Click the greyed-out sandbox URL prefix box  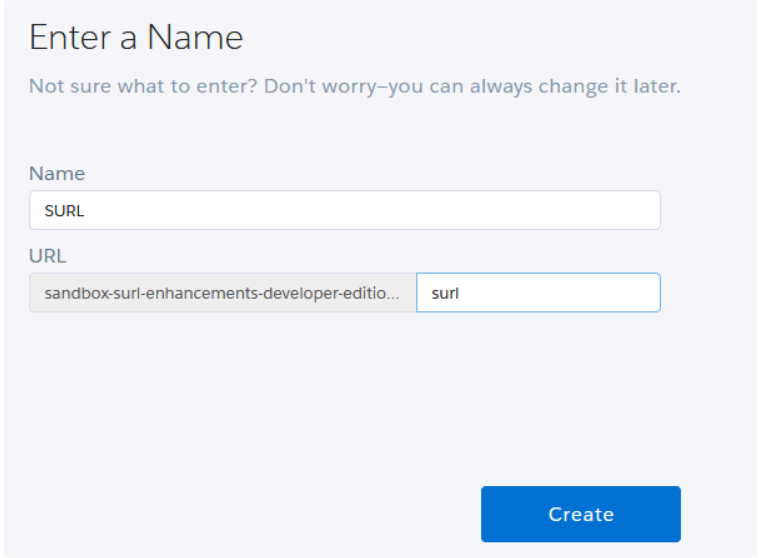click(x=222, y=293)
